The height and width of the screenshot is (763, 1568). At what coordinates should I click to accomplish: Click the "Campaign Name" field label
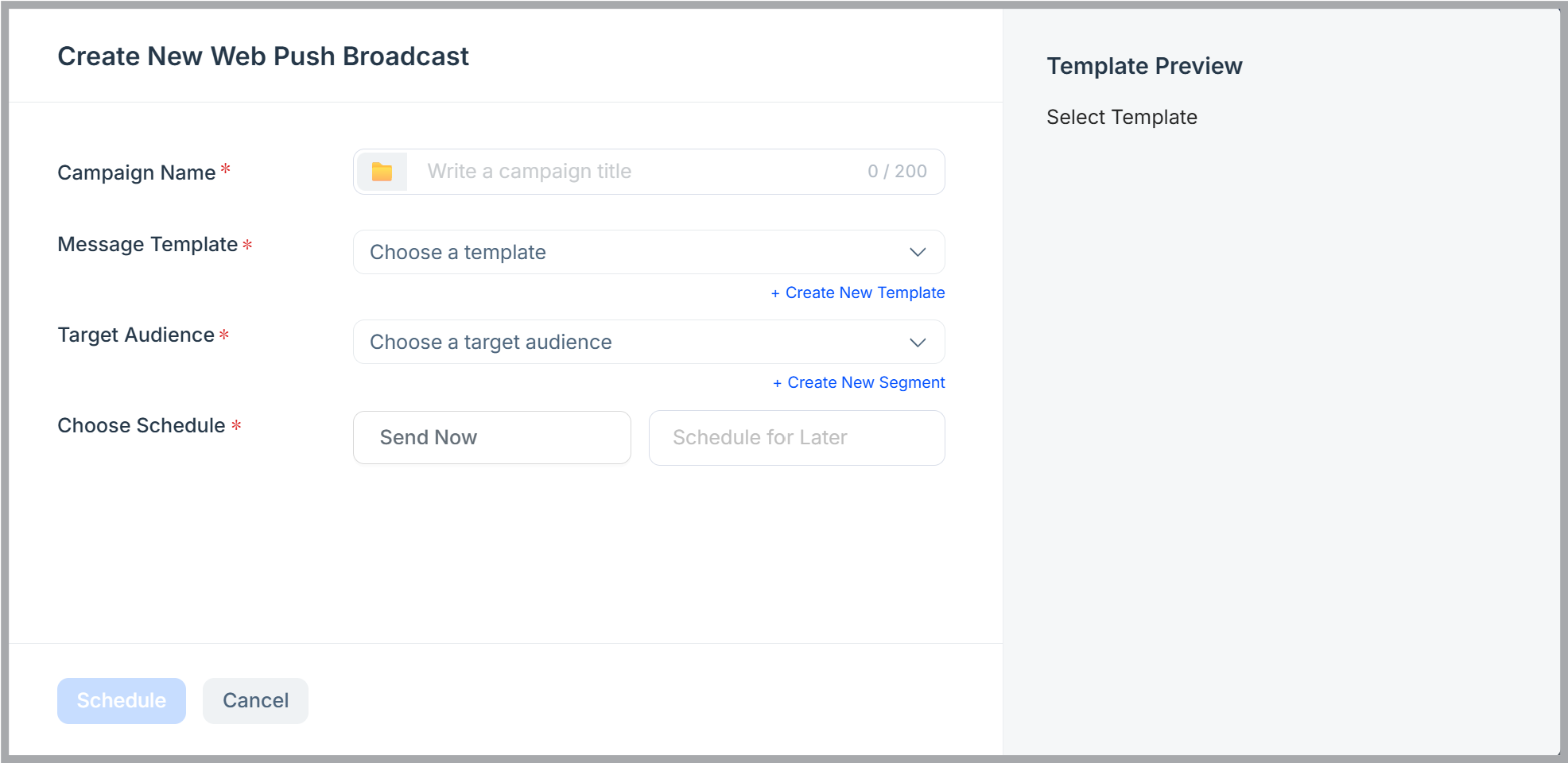click(137, 172)
